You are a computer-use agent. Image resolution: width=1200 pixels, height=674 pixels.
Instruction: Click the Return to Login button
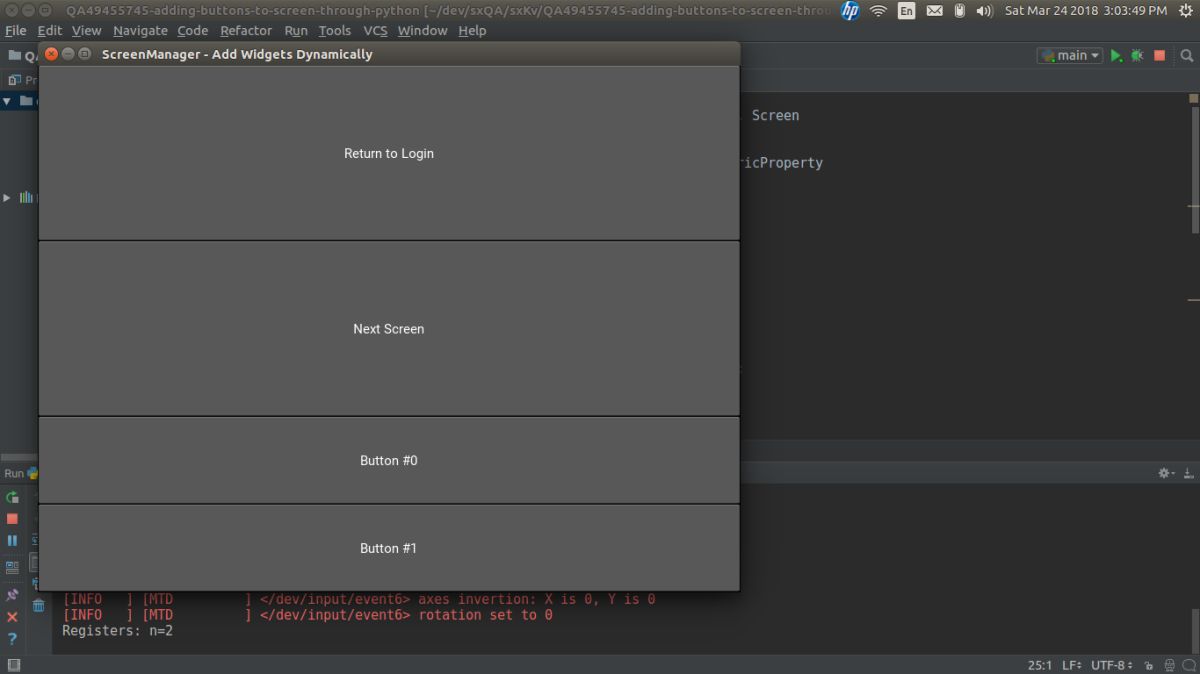(389, 153)
